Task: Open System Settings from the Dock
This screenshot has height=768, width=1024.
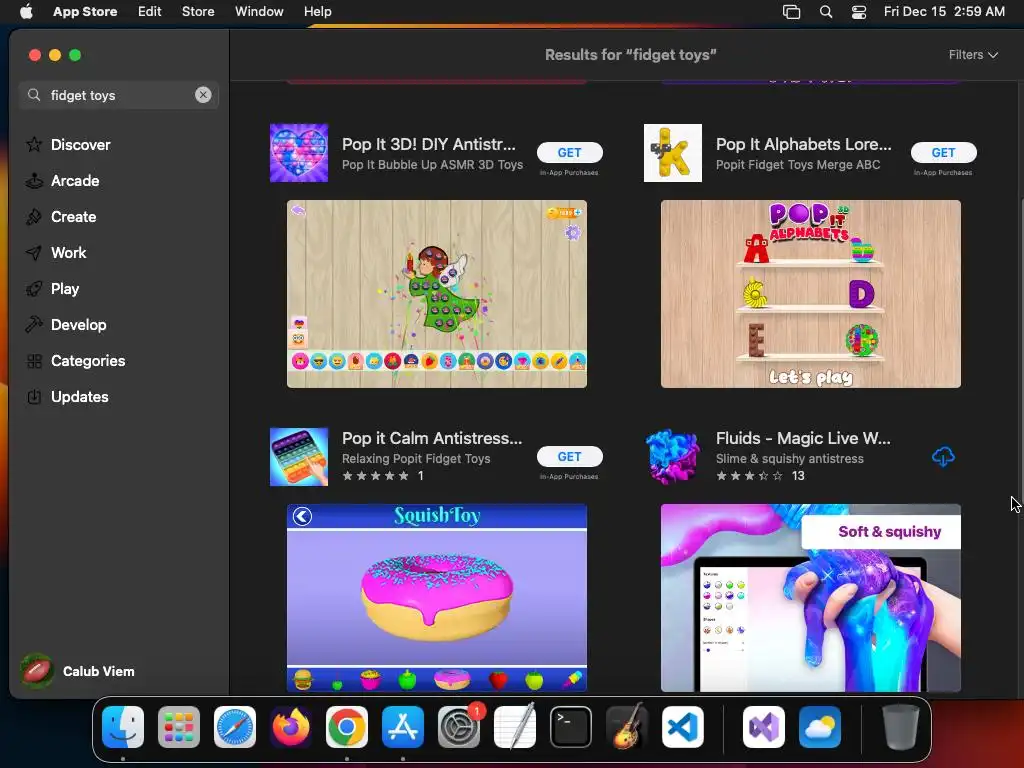Action: click(x=459, y=727)
